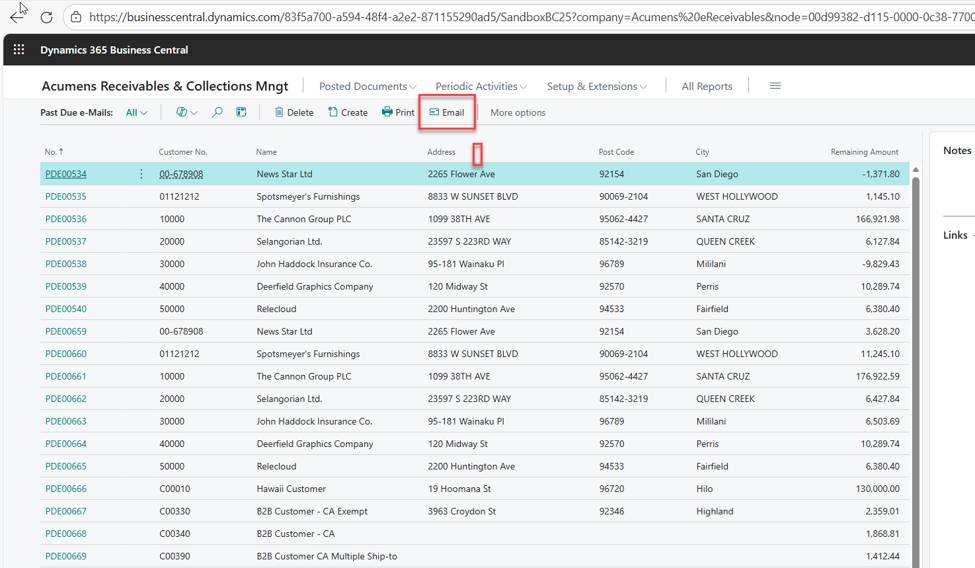Image resolution: width=975 pixels, height=568 pixels.
Task: Open record PDE00667
Action: [65, 511]
